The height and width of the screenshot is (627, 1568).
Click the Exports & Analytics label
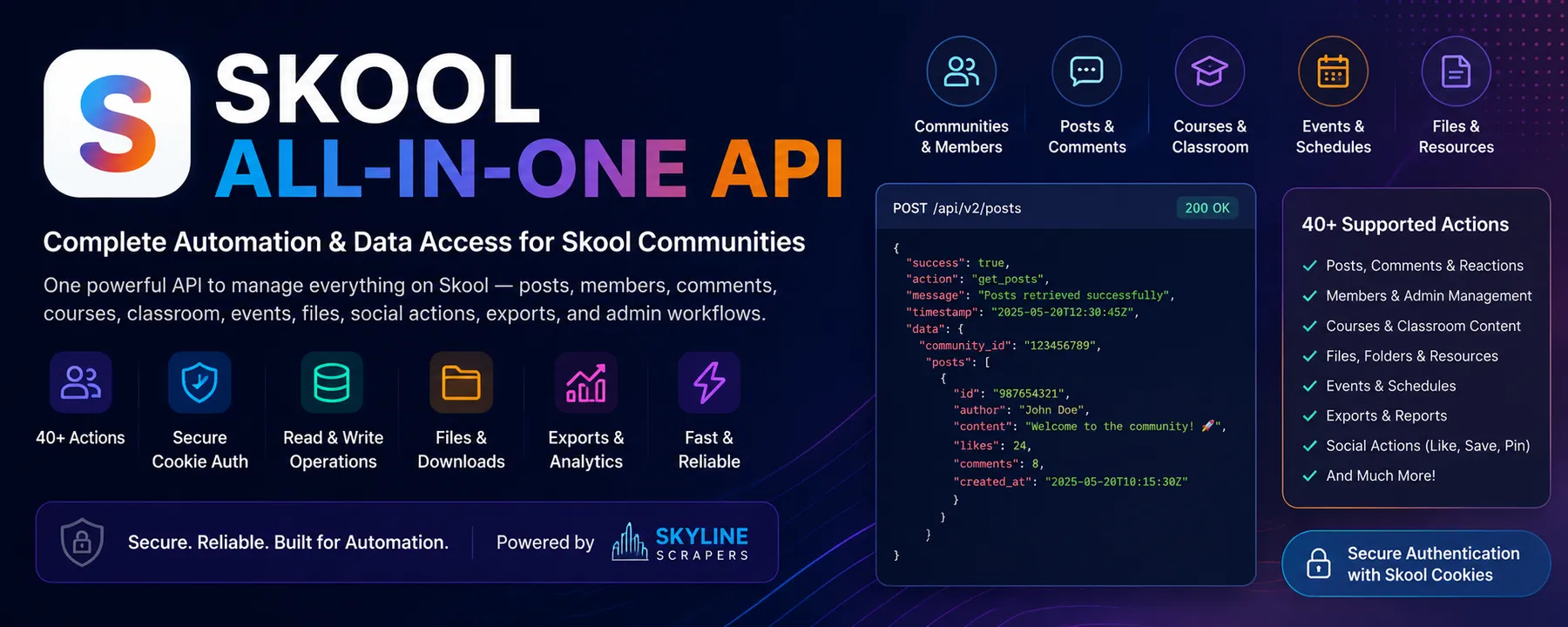pyautogui.click(x=586, y=449)
